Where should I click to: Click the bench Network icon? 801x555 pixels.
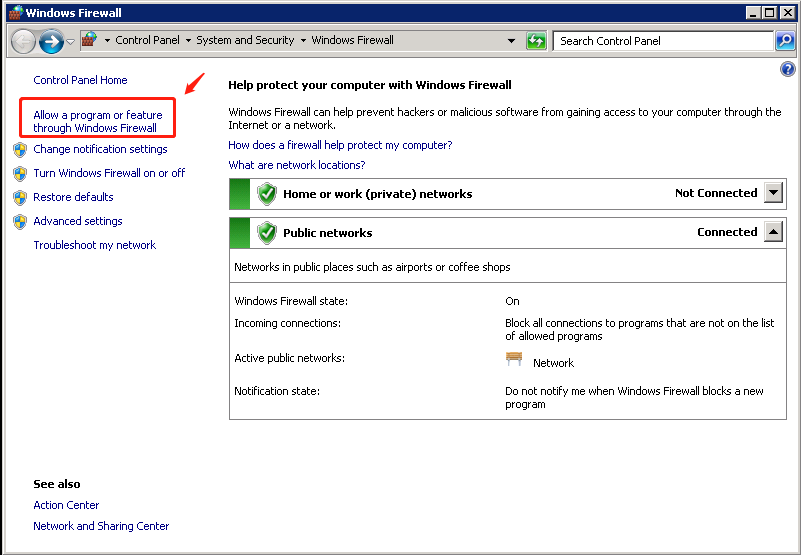pos(514,359)
